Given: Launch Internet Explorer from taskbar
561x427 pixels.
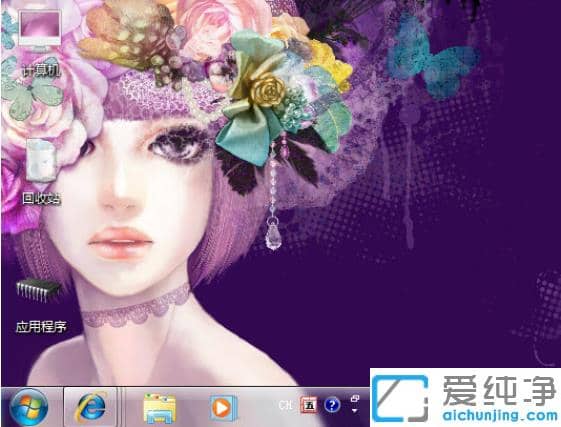Looking at the screenshot, I should click(x=91, y=407).
